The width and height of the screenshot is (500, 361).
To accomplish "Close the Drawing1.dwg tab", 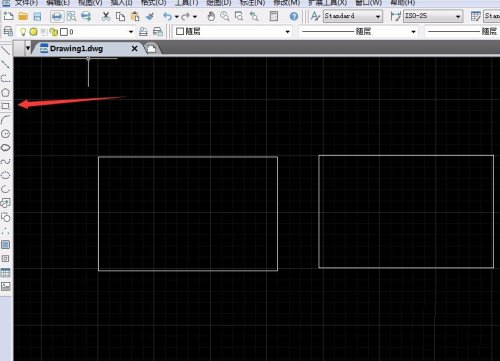I will pos(134,49).
